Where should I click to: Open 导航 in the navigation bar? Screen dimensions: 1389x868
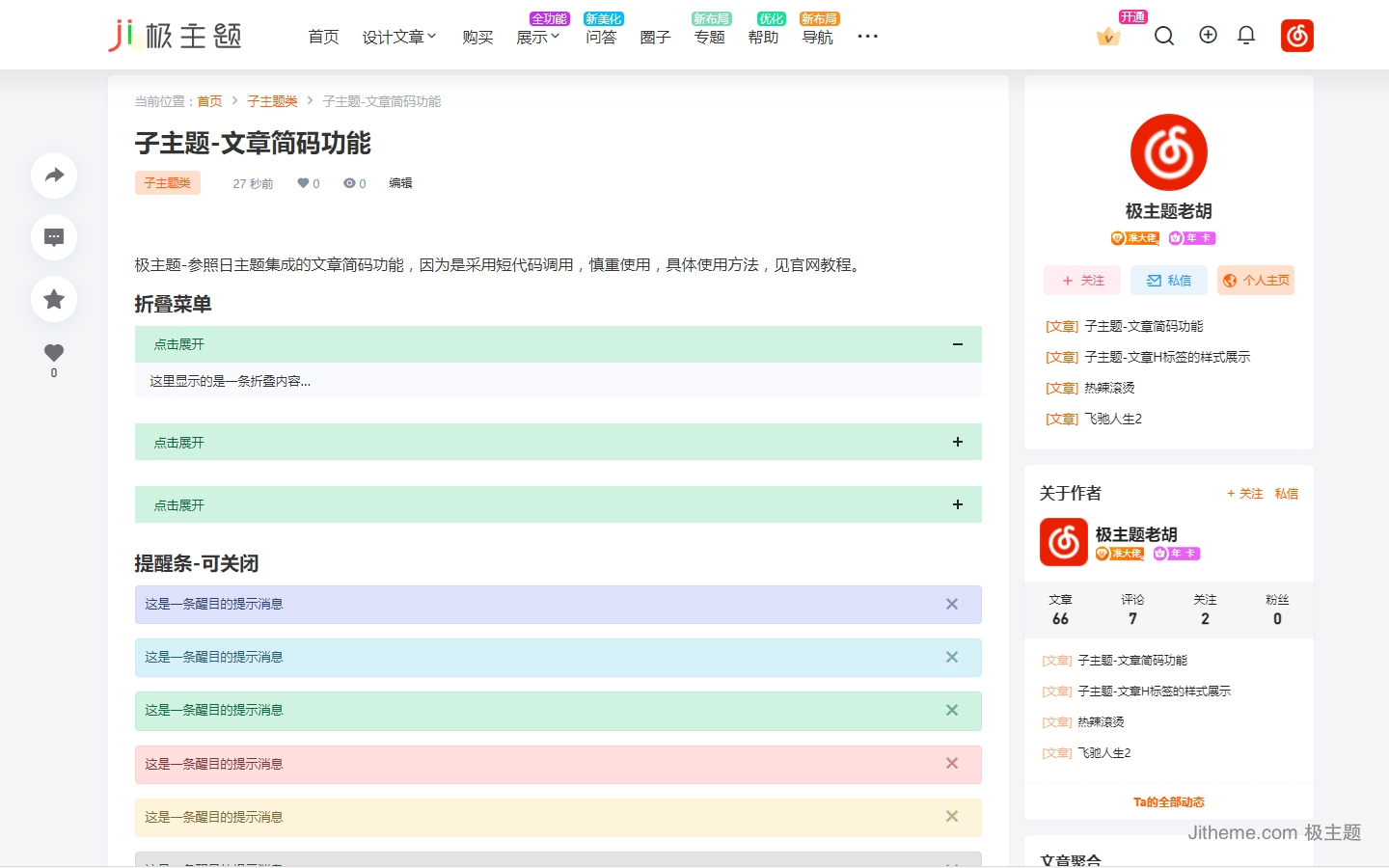(817, 37)
